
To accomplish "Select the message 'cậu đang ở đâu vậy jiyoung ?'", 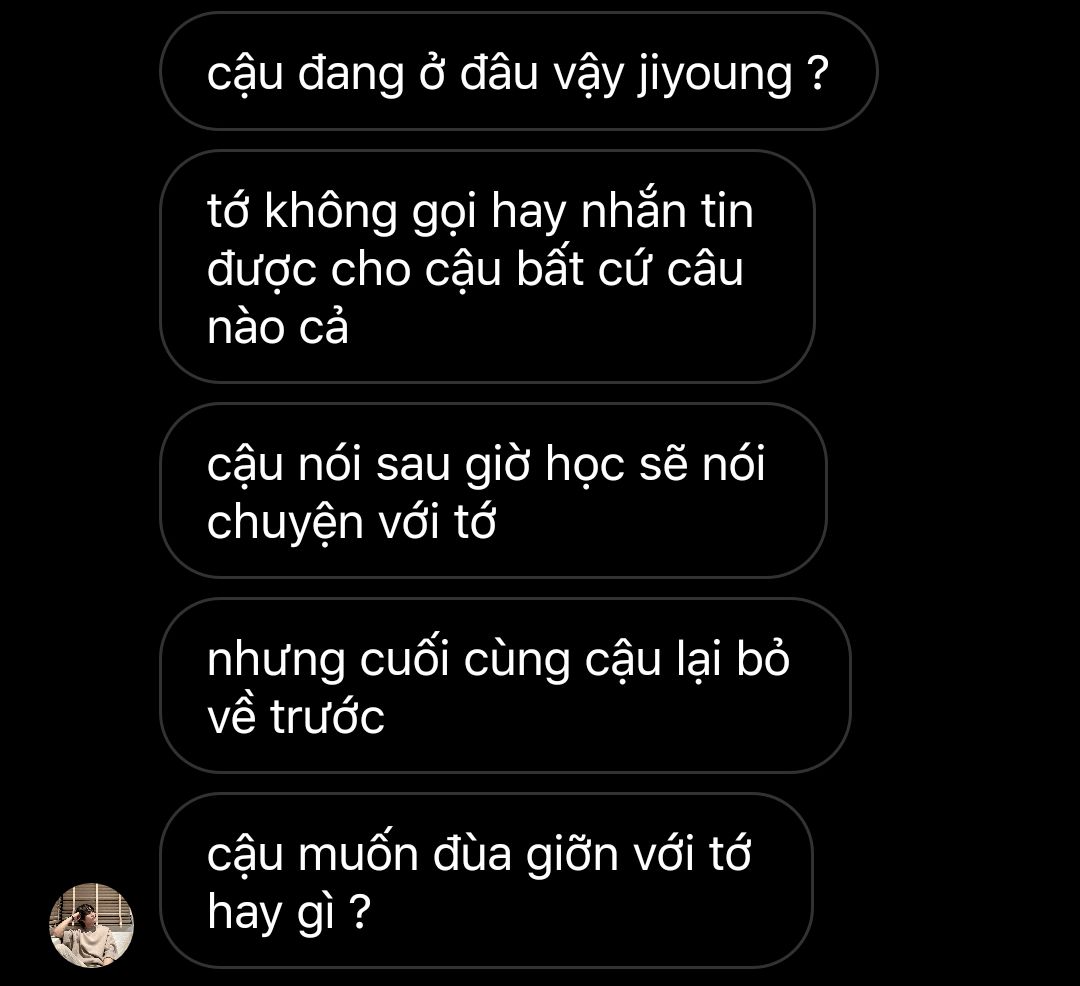I will point(519,70).
